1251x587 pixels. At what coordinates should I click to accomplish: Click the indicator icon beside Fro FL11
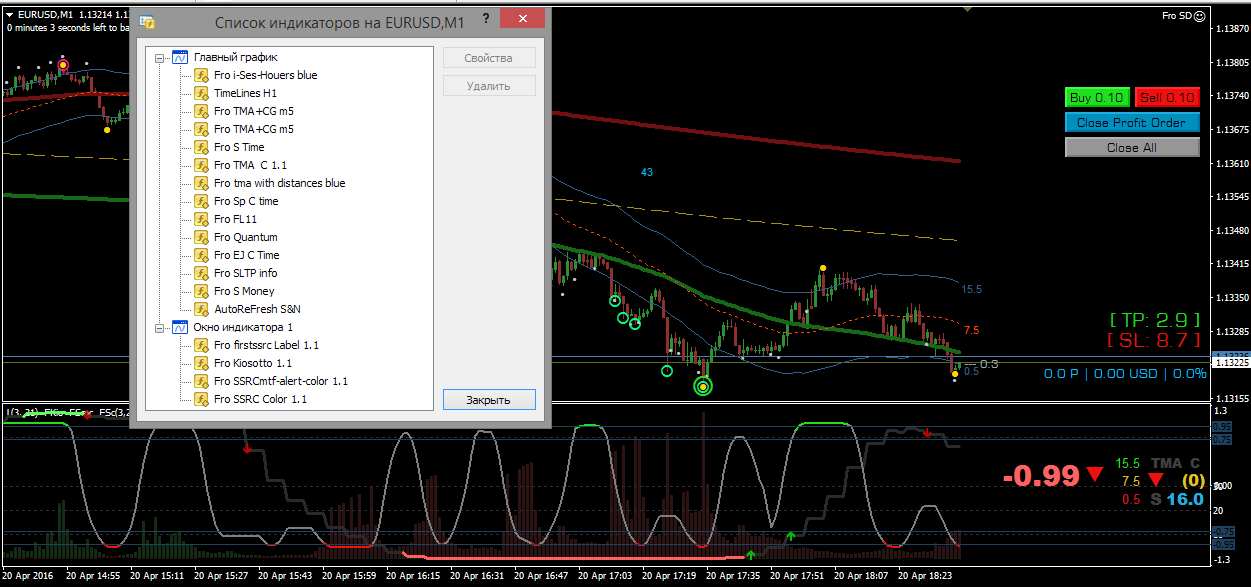200,219
